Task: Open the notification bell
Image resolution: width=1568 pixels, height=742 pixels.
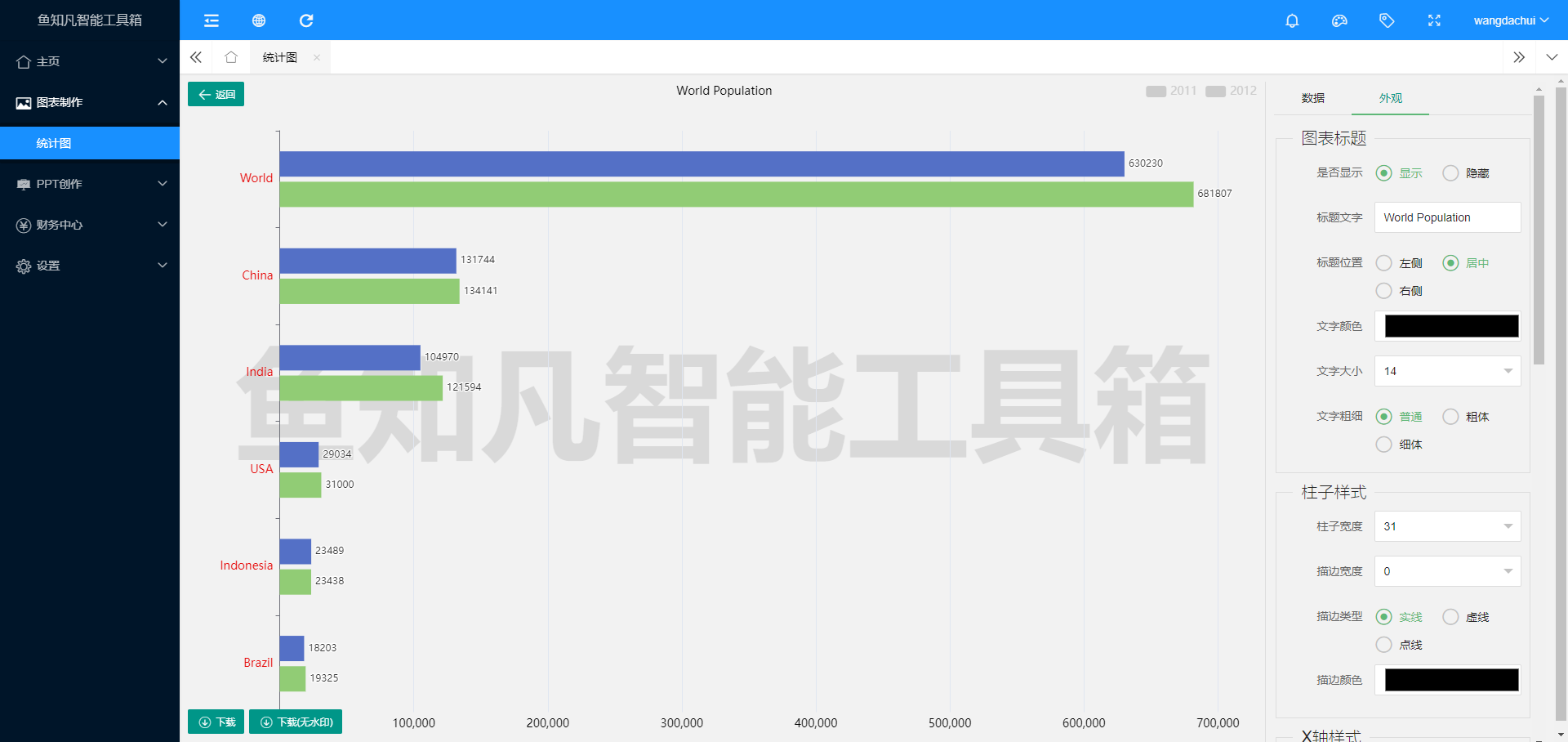Action: coord(1292,20)
